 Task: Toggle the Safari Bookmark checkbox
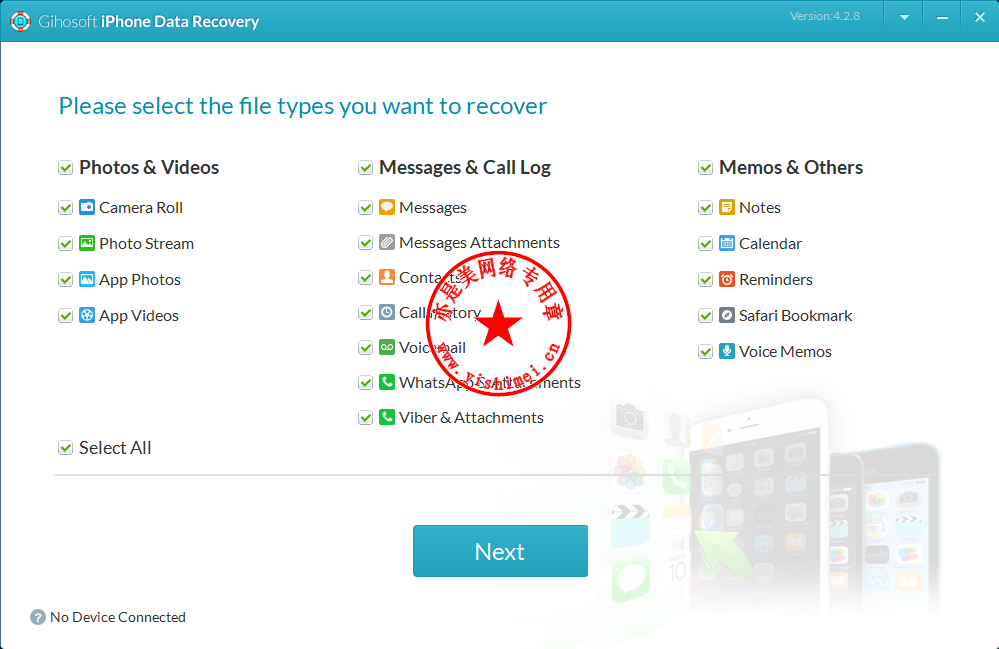coord(705,316)
